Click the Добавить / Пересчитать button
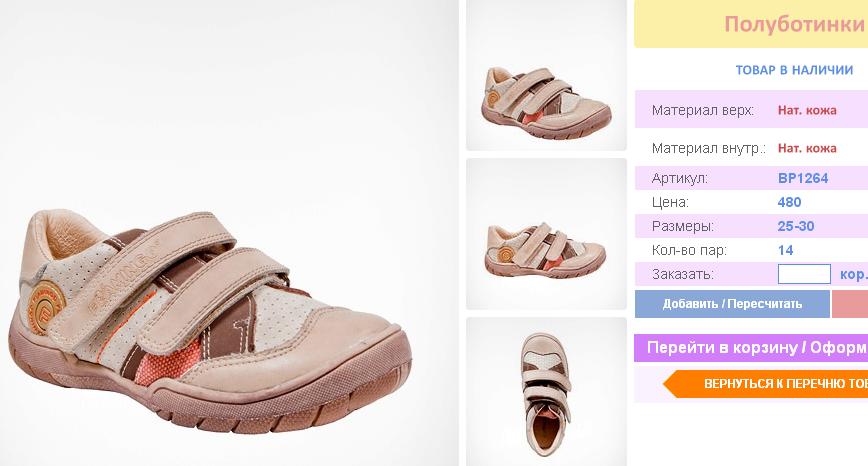Screen dimensions: 868x466 click(732, 304)
